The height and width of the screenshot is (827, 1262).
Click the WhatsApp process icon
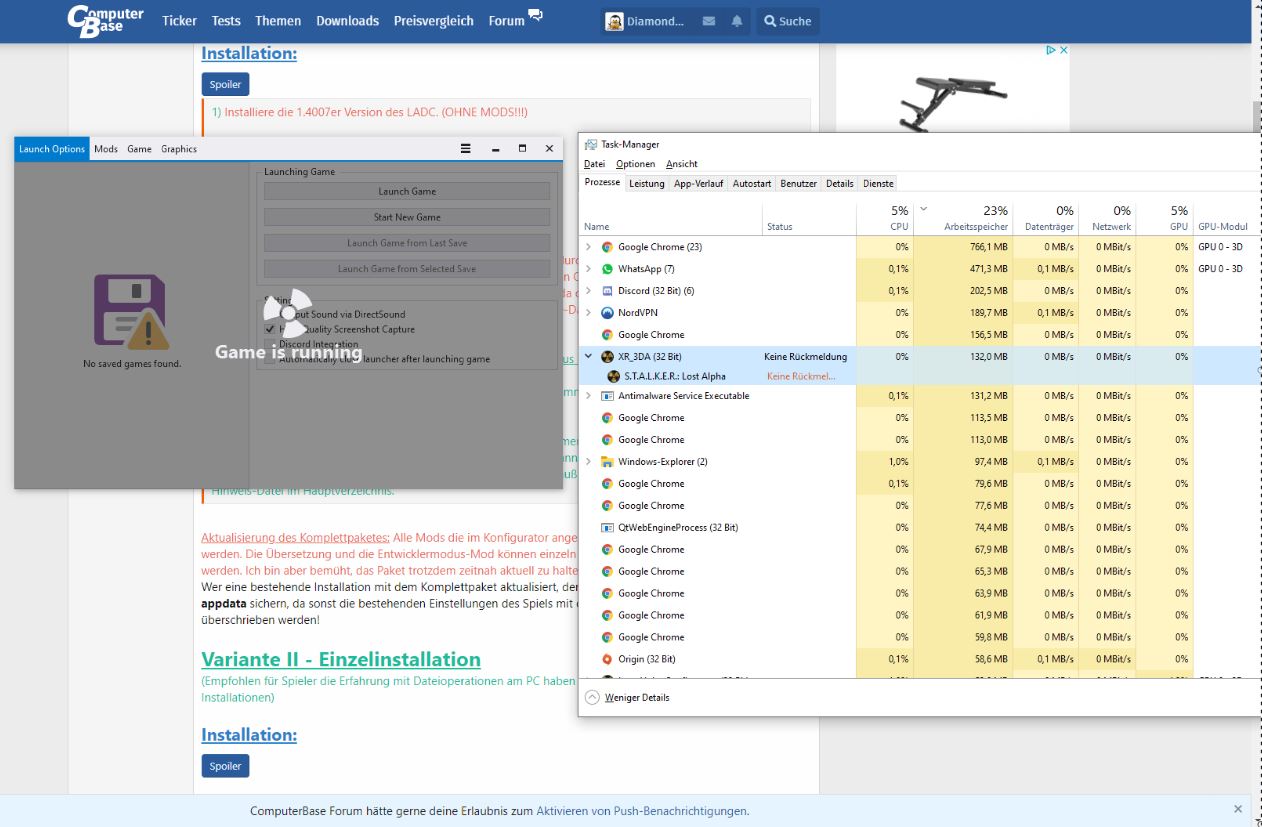tap(607, 269)
